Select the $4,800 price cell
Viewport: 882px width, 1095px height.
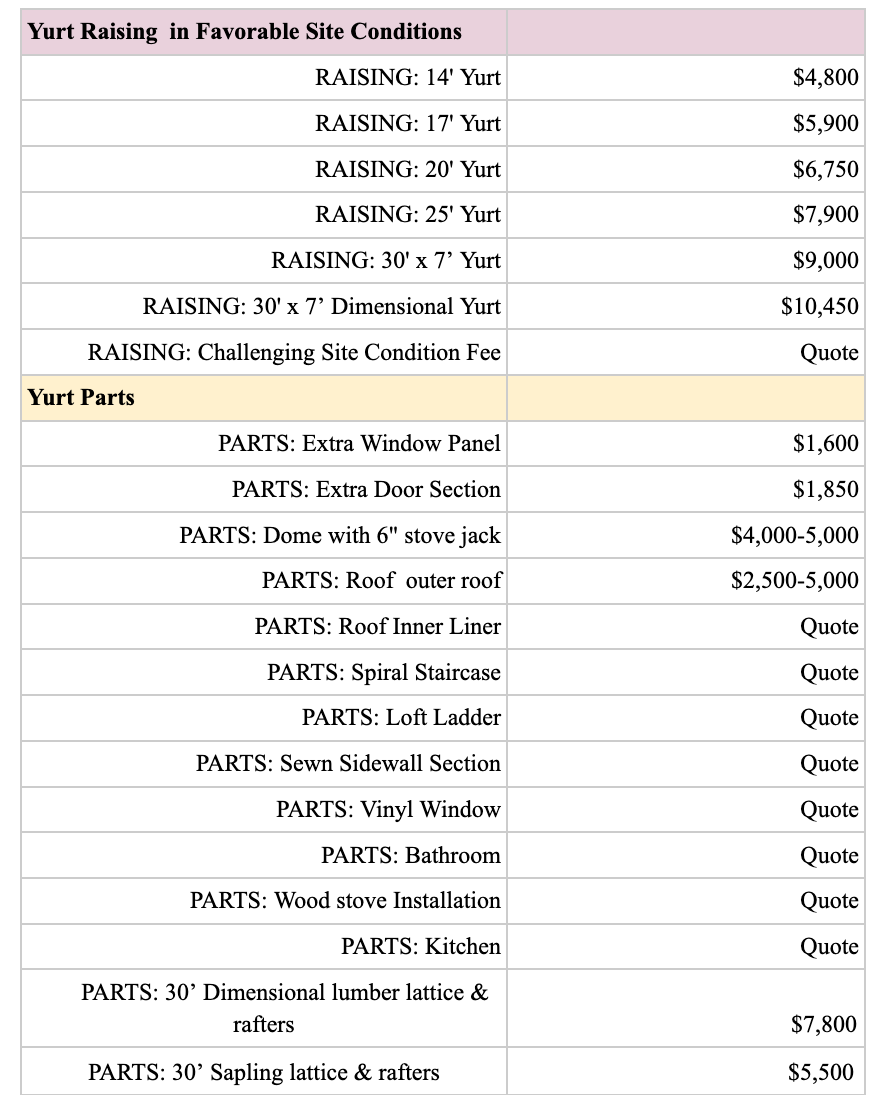825,77
